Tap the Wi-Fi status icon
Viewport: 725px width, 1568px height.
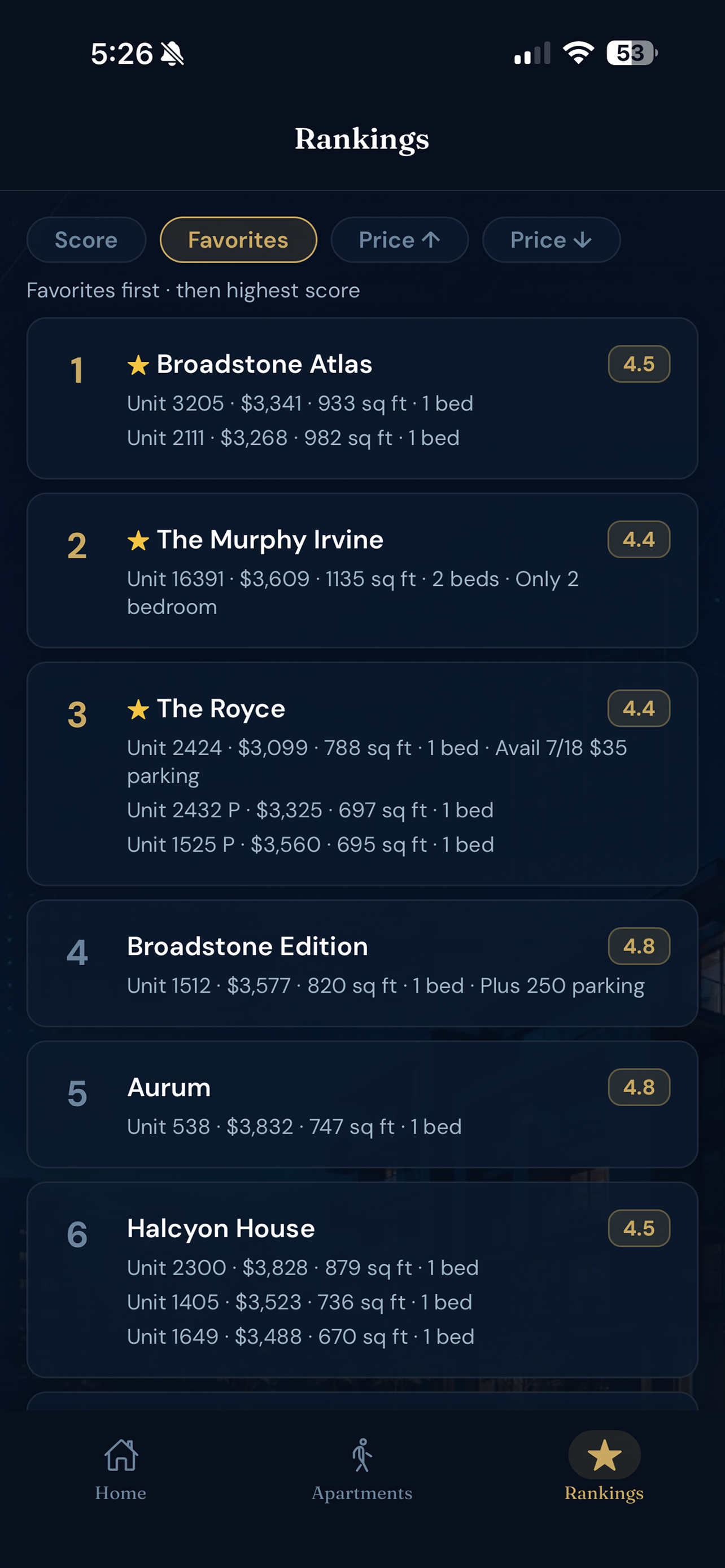point(579,53)
